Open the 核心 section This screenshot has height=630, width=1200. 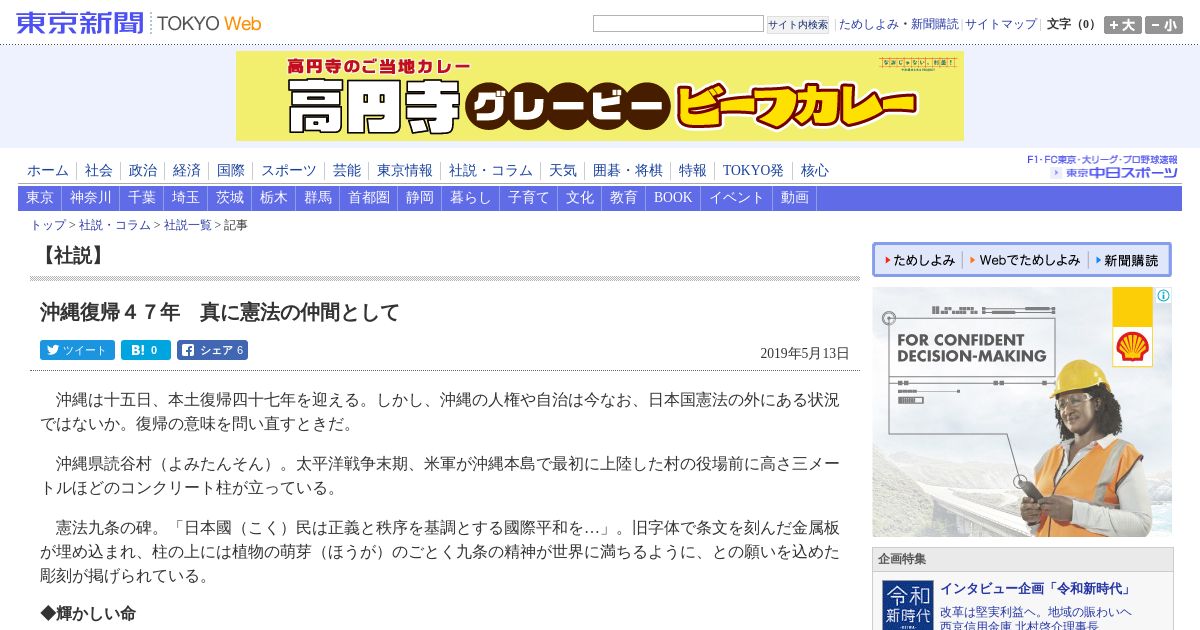pyautogui.click(x=815, y=170)
